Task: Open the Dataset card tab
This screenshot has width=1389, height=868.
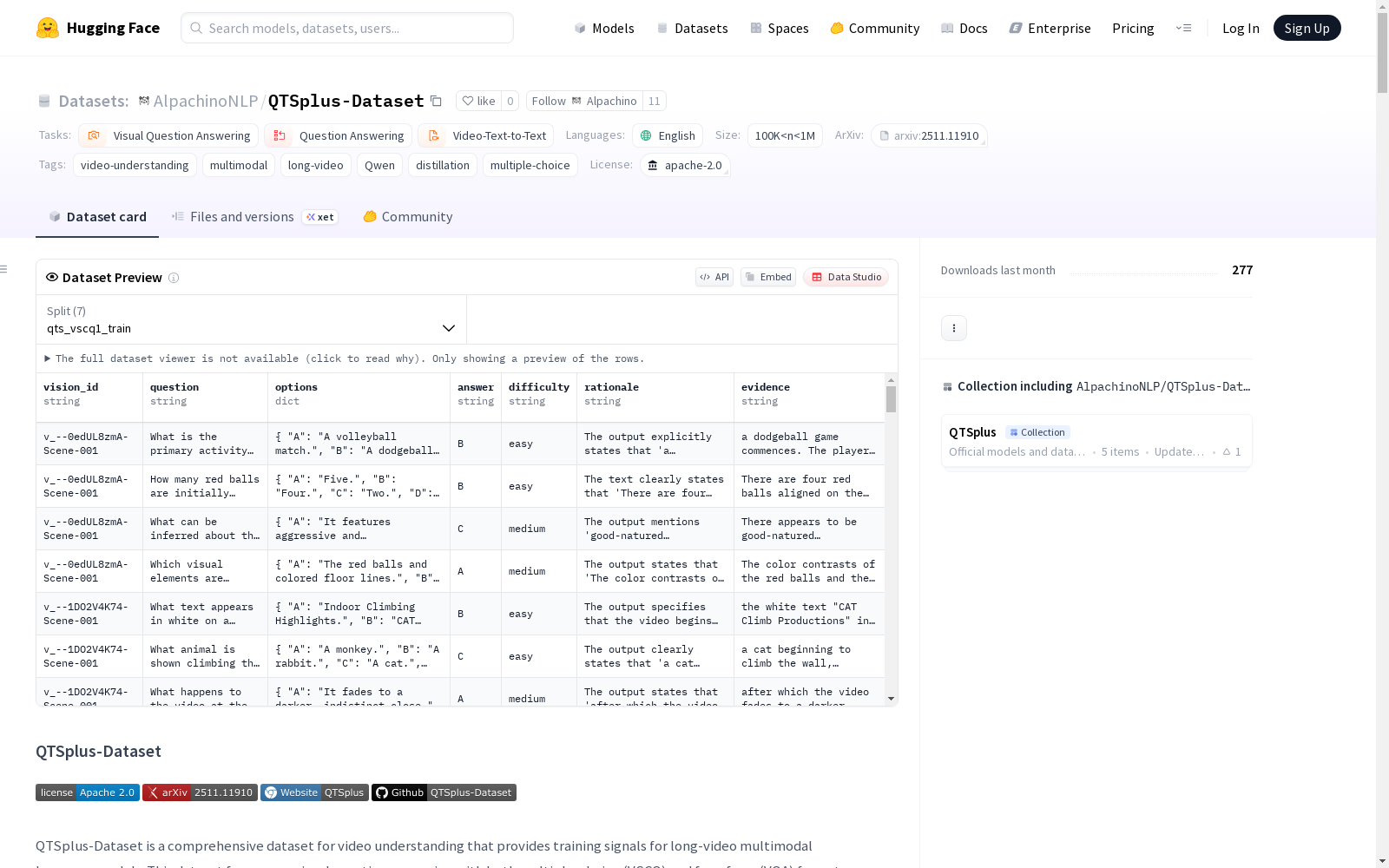Action: pyautogui.click(x=97, y=217)
